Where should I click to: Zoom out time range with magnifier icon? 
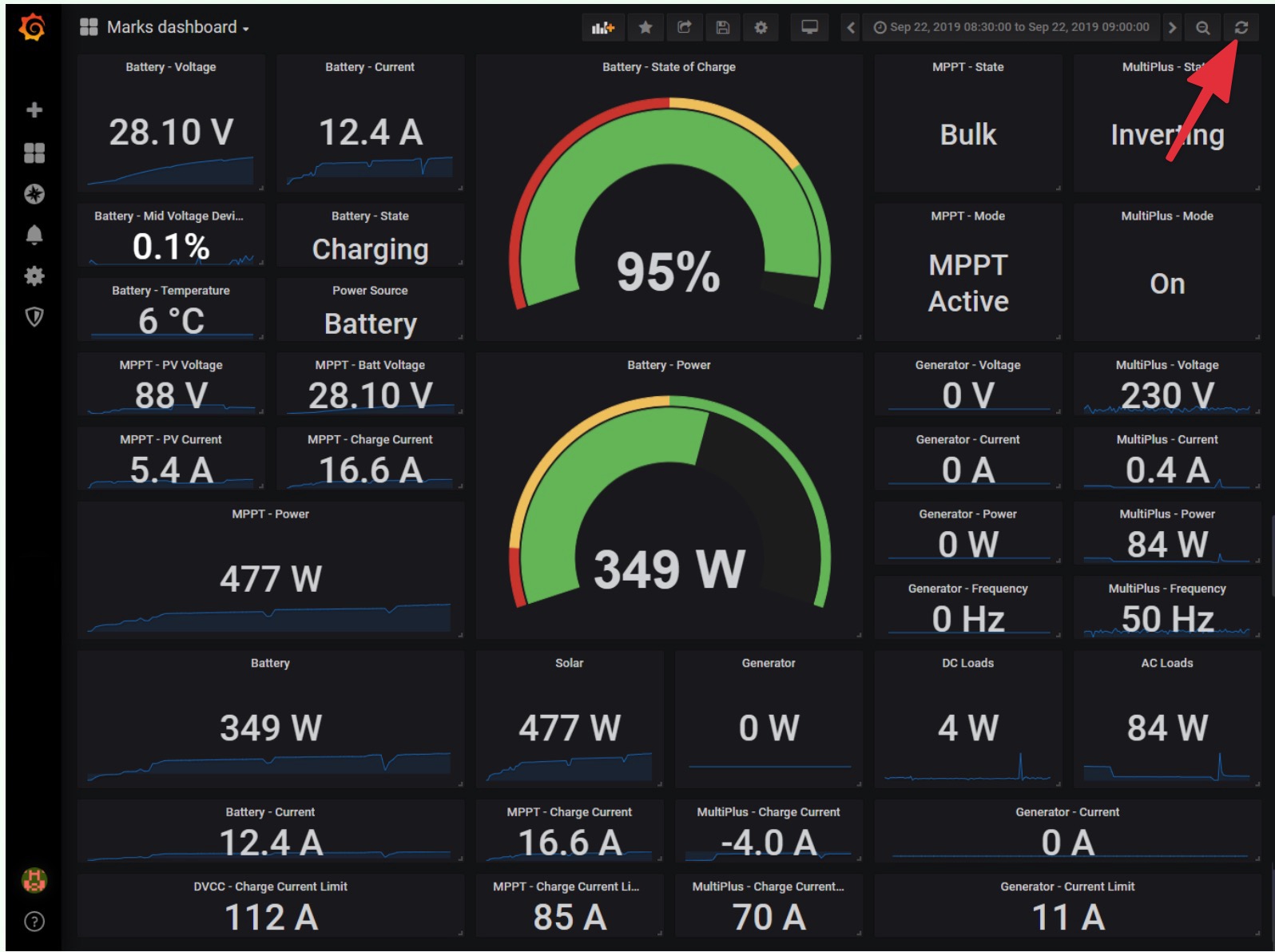pos(1202,28)
